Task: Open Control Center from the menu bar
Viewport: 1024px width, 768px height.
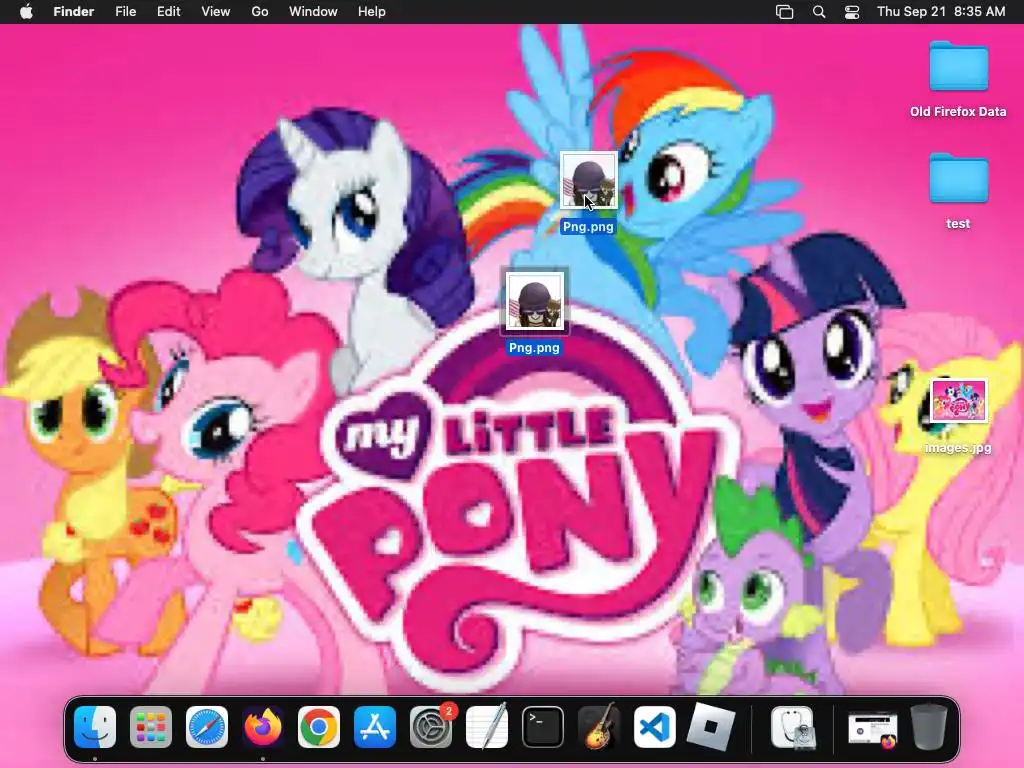Action: click(x=852, y=12)
